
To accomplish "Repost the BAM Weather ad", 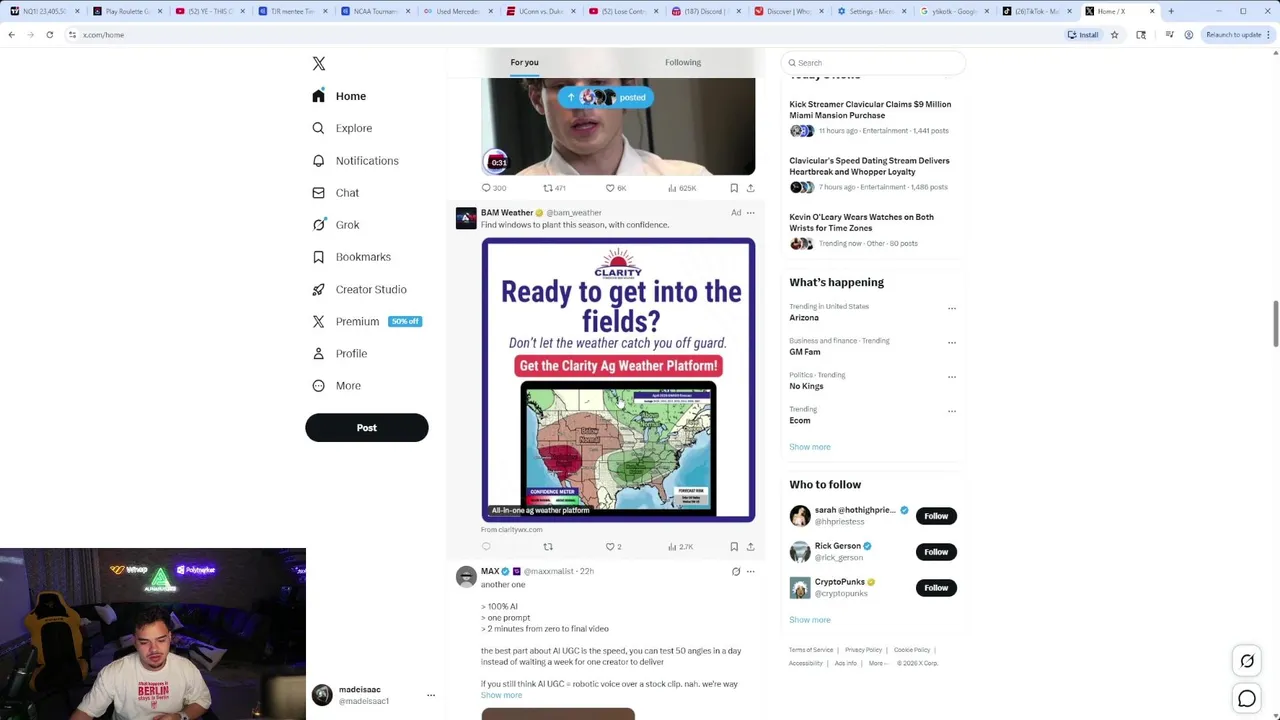I will (548, 547).
